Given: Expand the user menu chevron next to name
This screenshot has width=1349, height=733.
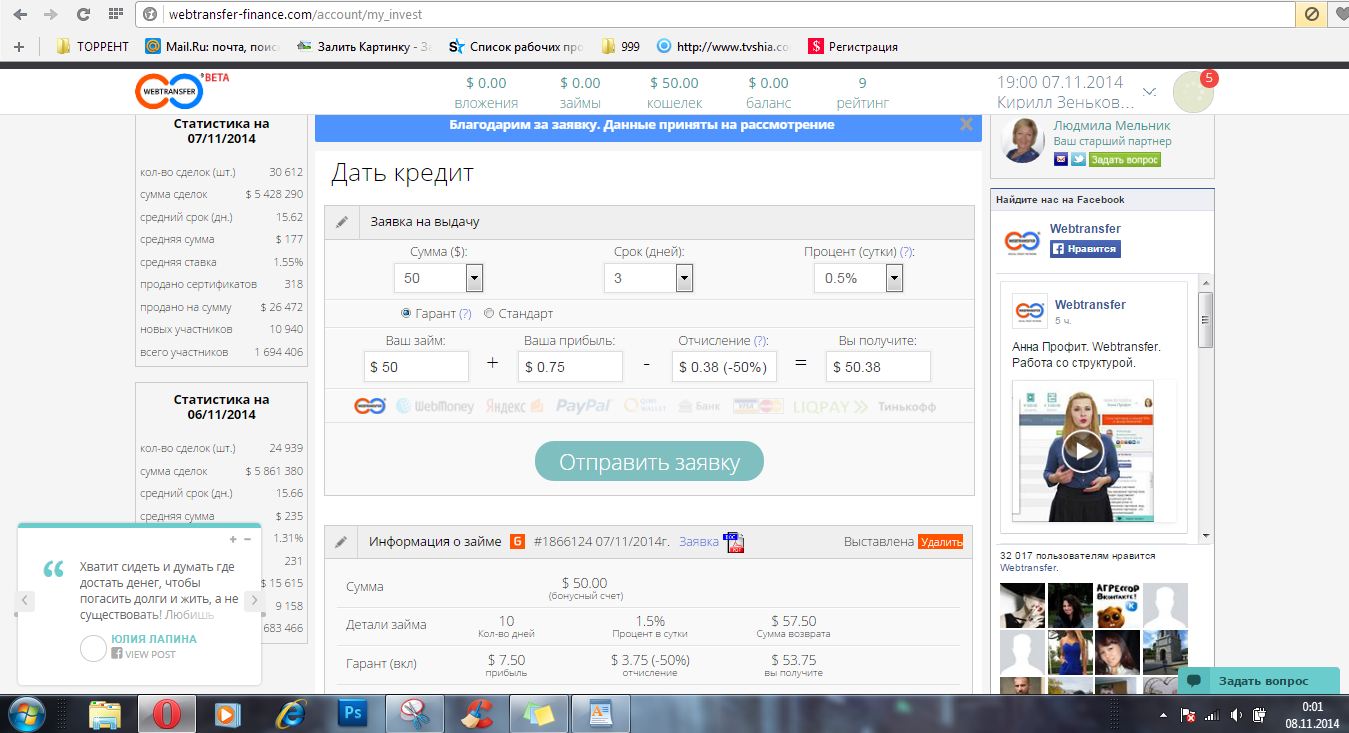Looking at the screenshot, I should pos(1150,92).
